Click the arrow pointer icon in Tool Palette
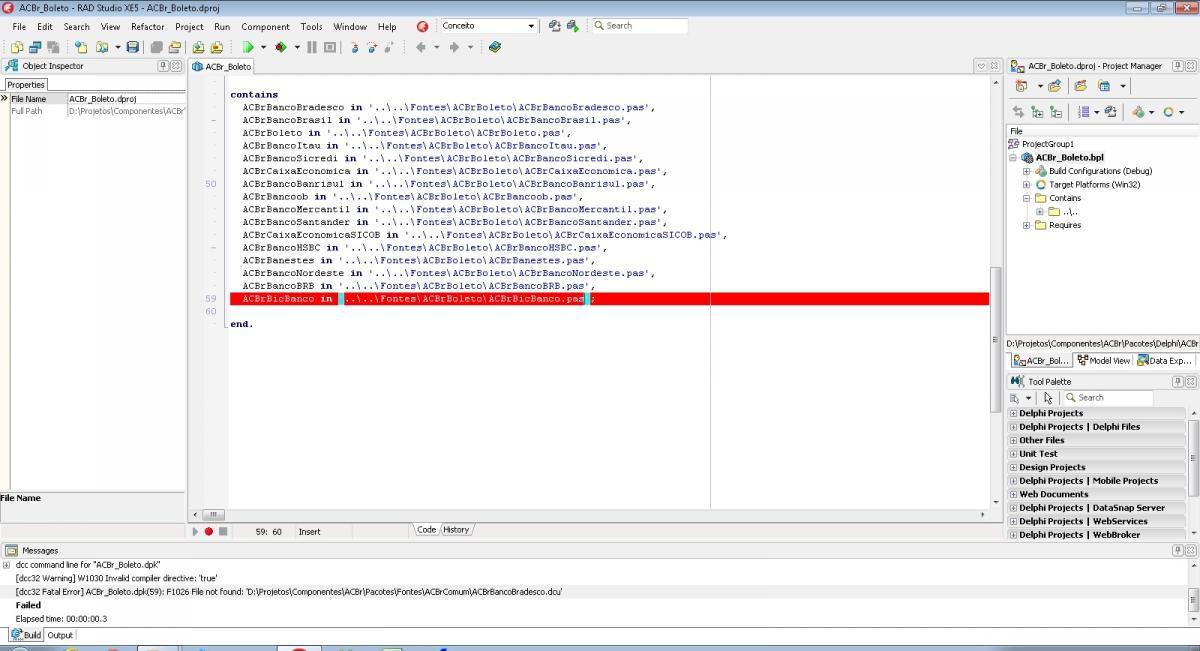1200x651 pixels. (x=1047, y=397)
